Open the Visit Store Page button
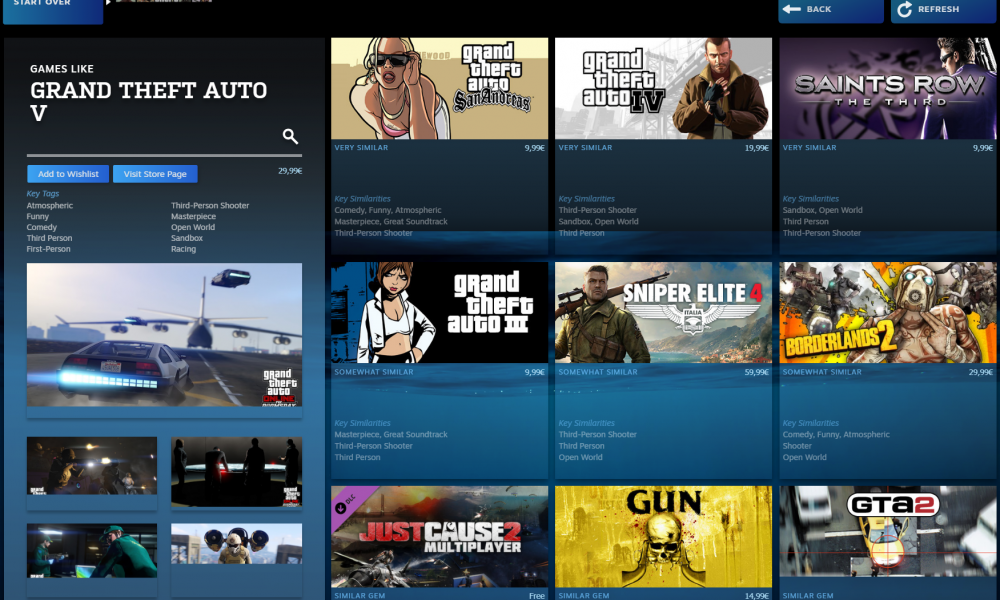The image size is (1000, 600). pos(155,174)
